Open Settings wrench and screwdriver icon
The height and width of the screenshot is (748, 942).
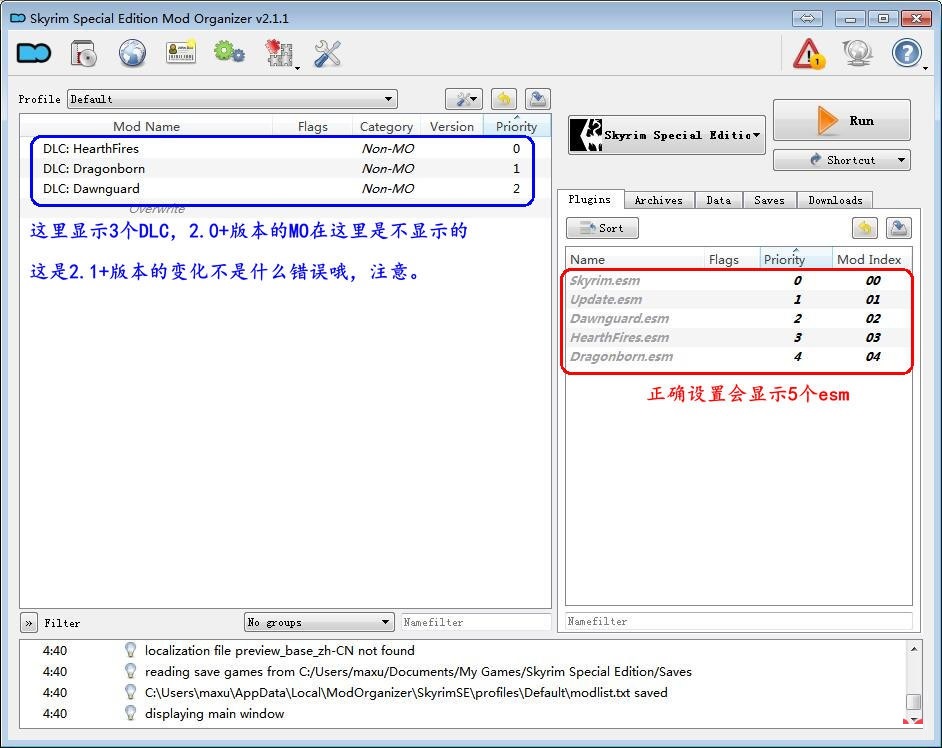pyautogui.click(x=327, y=53)
